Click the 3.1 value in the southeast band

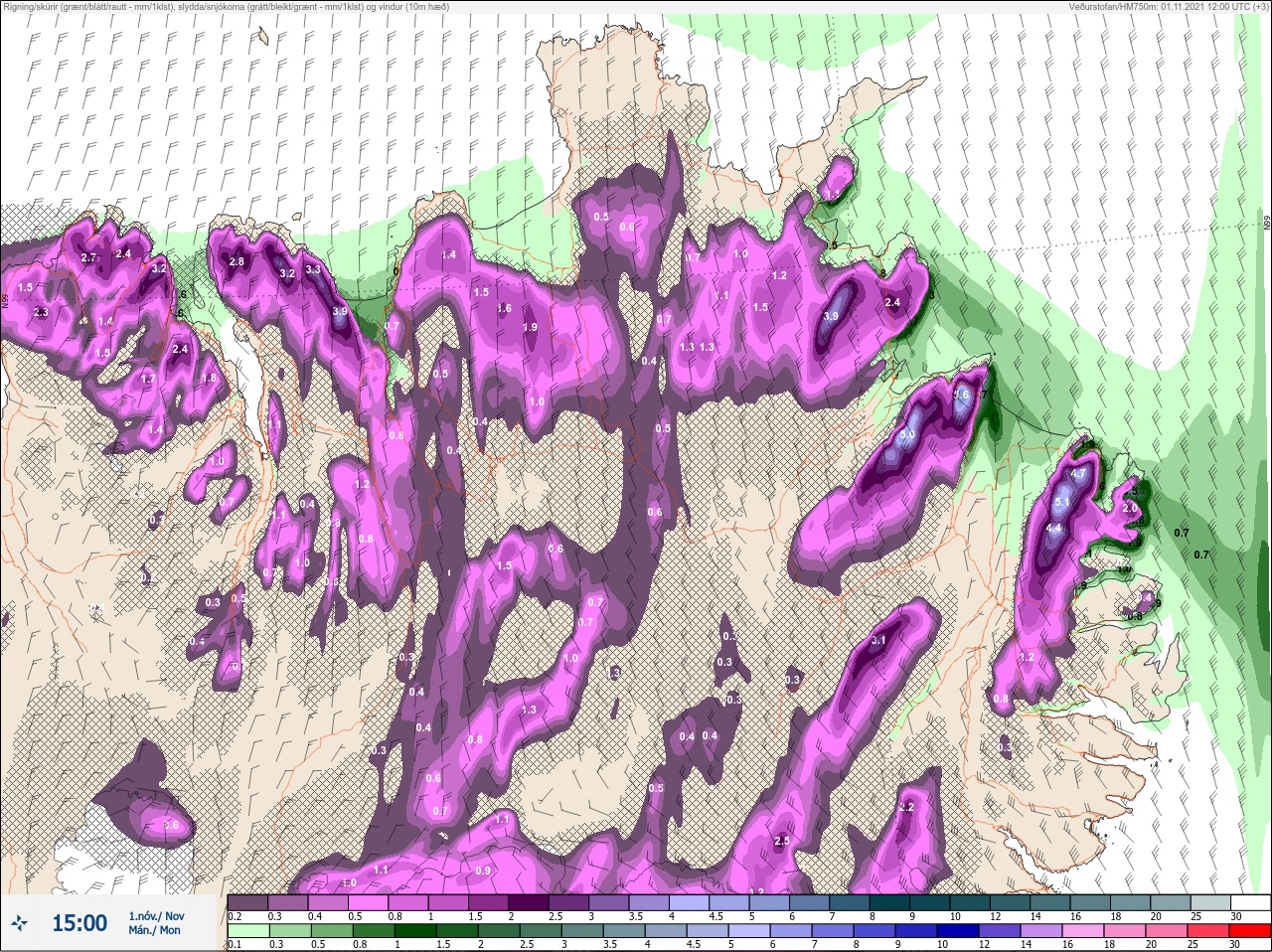878,640
